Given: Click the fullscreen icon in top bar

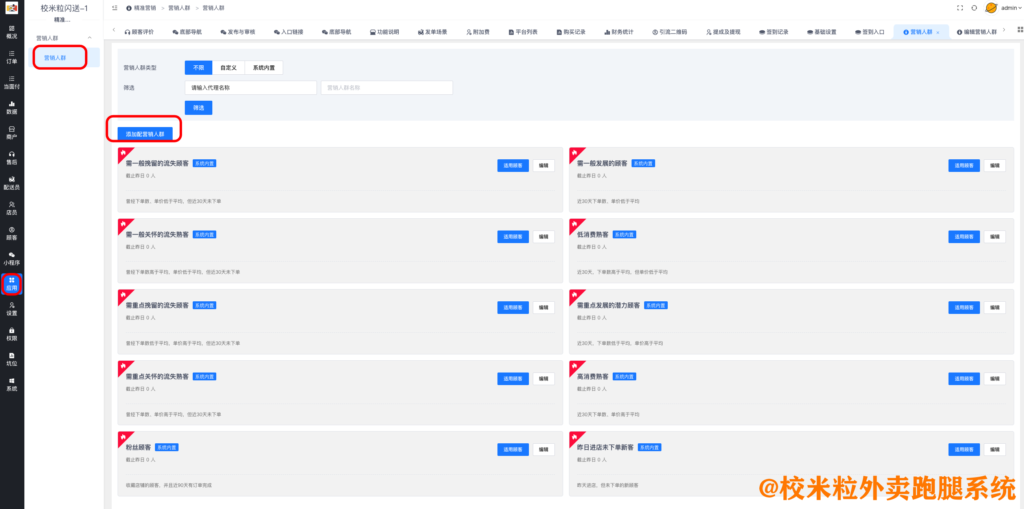Looking at the screenshot, I should click(x=960, y=8).
